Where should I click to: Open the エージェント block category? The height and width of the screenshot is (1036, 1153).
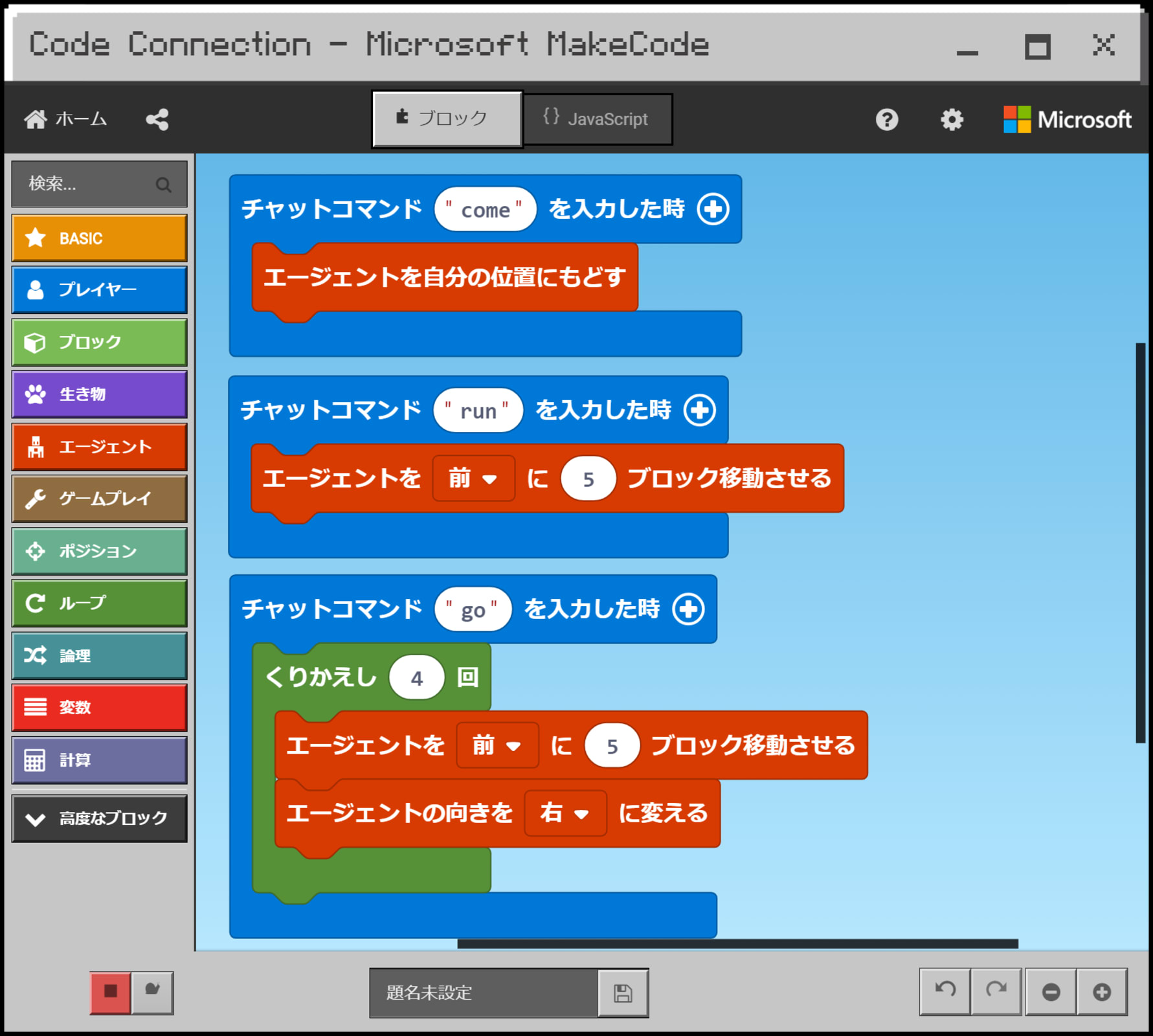click(100, 447)
